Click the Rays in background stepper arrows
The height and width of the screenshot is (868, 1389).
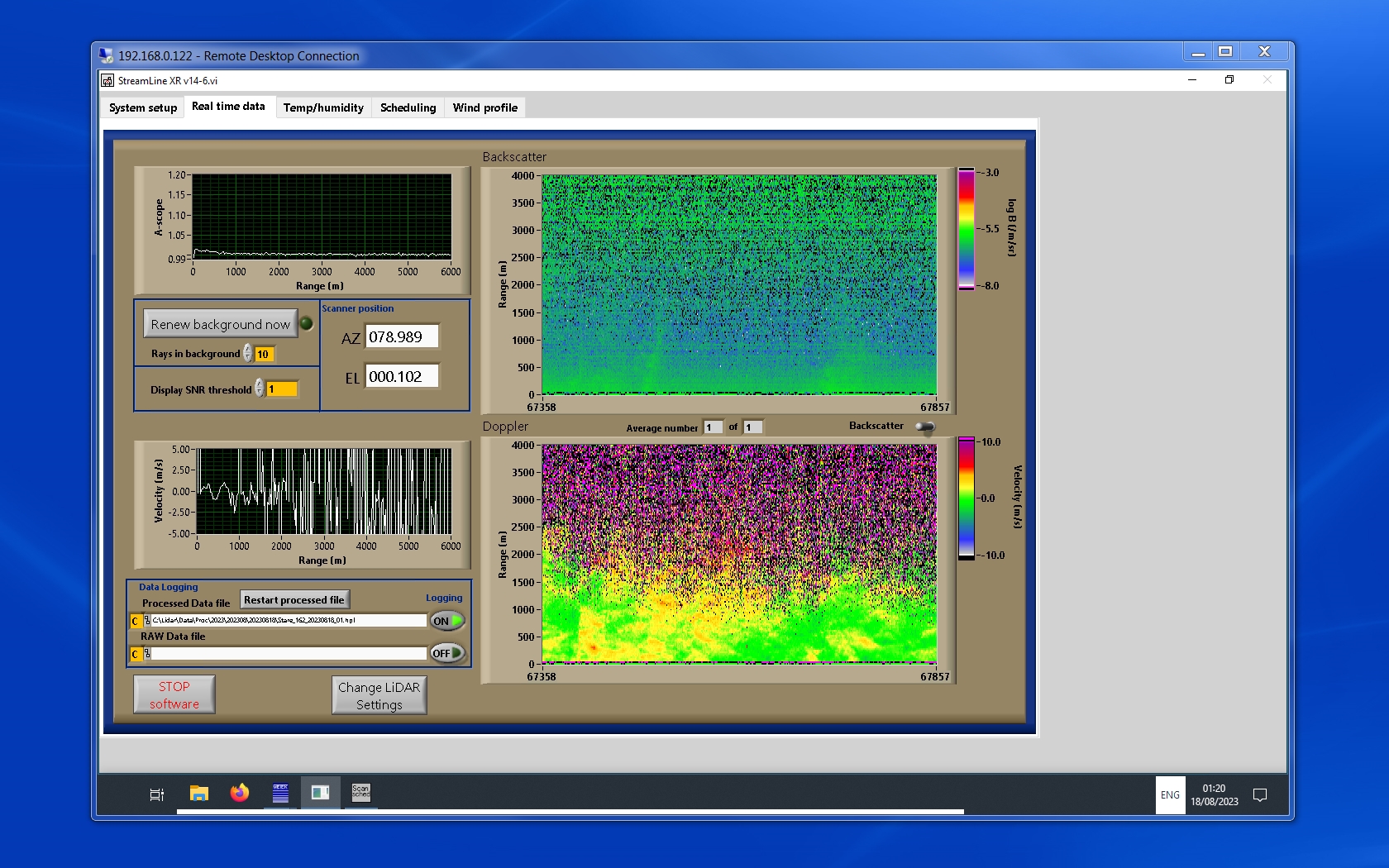(247, 354)
